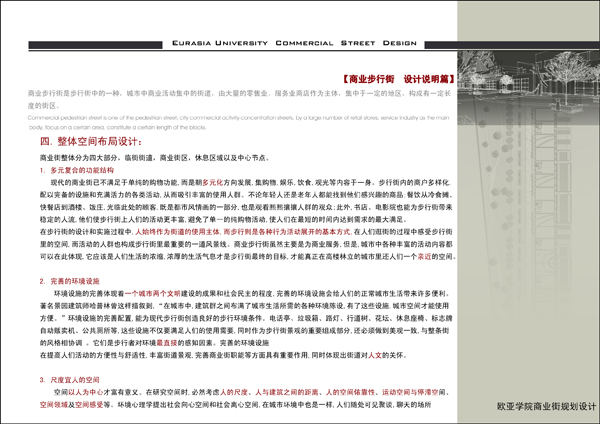Click the red phrase "空间领域"
Image resolution: width=600 pixels, height=424 pixels.
54,404
